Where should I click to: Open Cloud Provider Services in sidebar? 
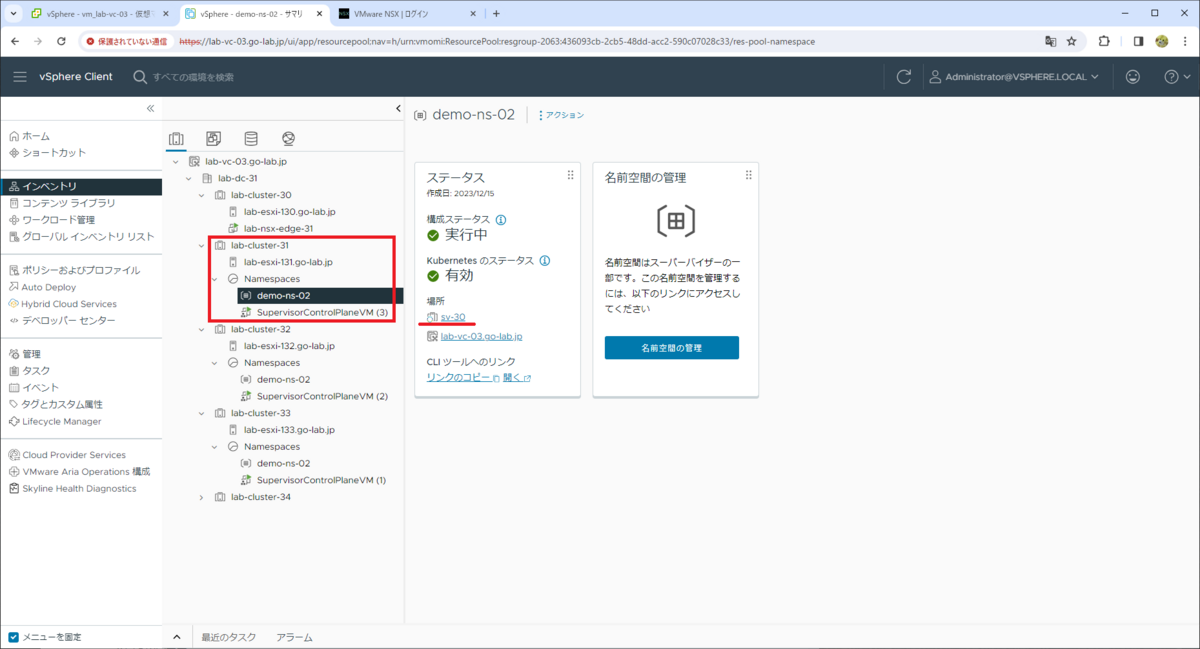tap(74, 455)
